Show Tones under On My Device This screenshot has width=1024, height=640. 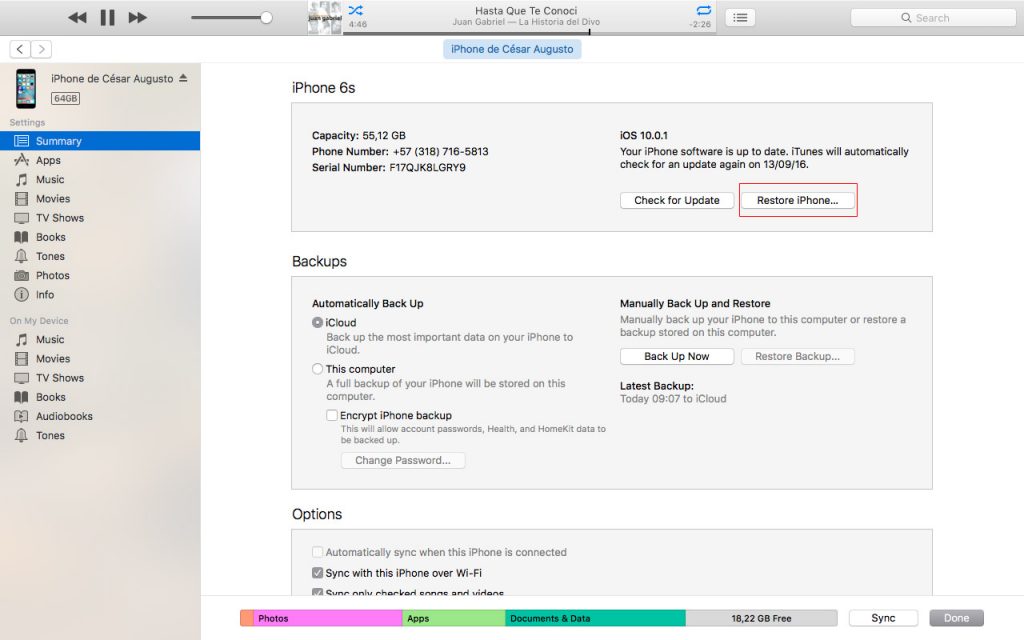pyautogui.click(x=100, y=436)
